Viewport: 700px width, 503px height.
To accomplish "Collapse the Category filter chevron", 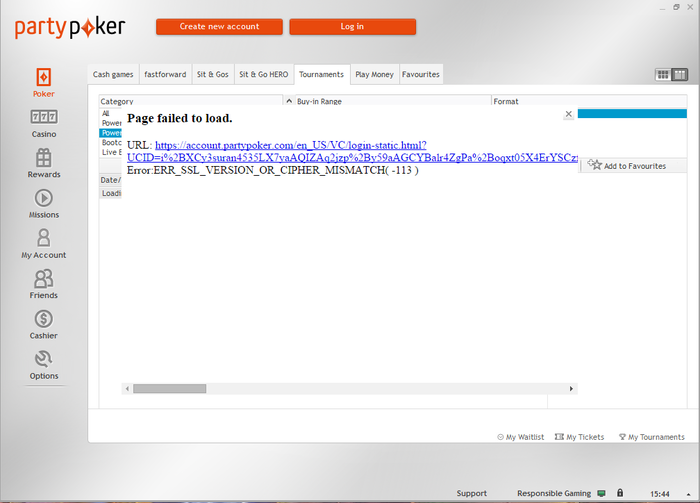I will point(289,101).
